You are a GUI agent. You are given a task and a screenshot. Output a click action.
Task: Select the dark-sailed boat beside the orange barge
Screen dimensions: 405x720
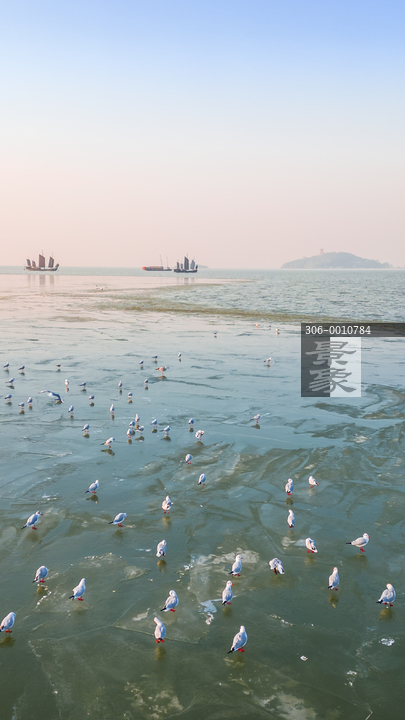click(x=186, y=265)
